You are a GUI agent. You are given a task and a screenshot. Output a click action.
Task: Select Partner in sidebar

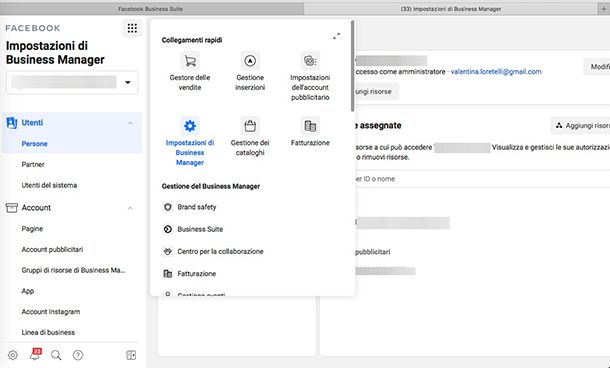[x=33, y=164]
